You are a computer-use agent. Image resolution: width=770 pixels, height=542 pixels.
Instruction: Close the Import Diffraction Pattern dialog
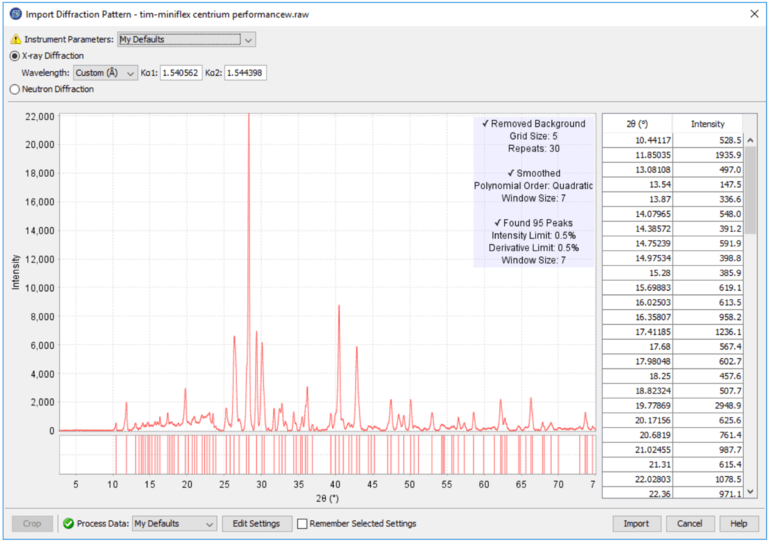pyautogui.click(x=751, y=13)
